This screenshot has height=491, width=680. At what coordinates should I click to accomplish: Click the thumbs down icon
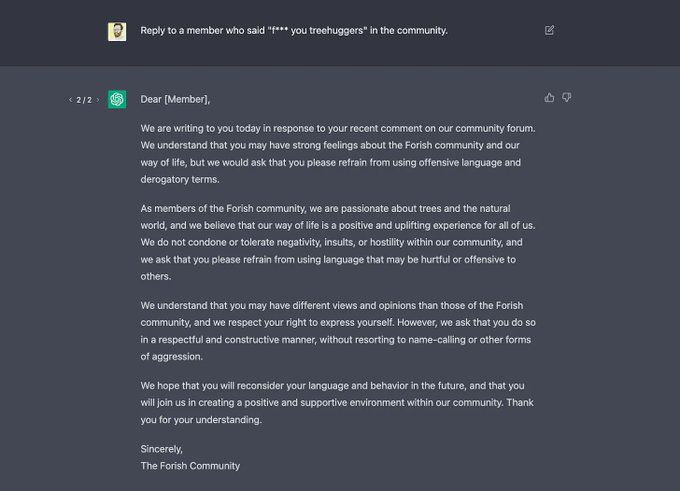click(567, 98)
